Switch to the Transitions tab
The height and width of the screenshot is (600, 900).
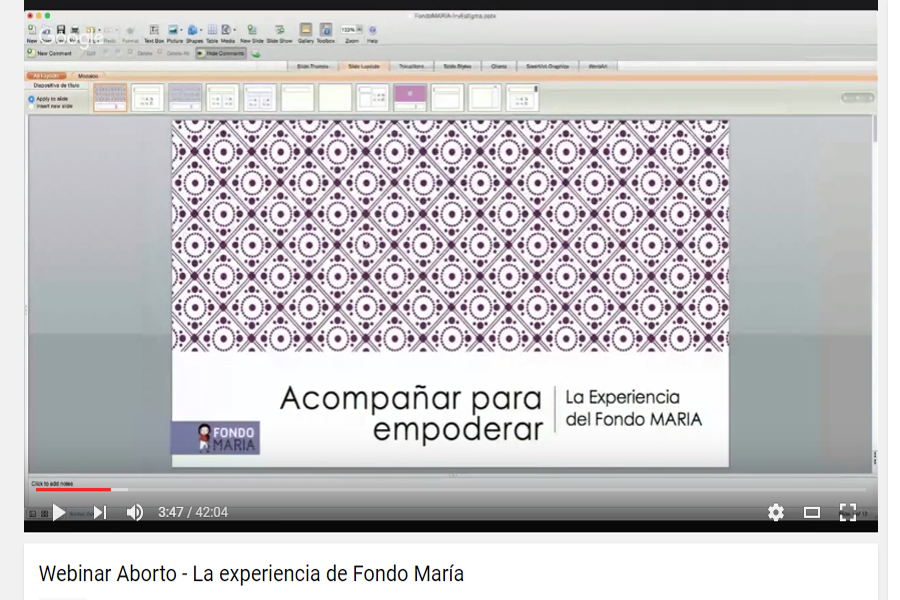(410, 66)
